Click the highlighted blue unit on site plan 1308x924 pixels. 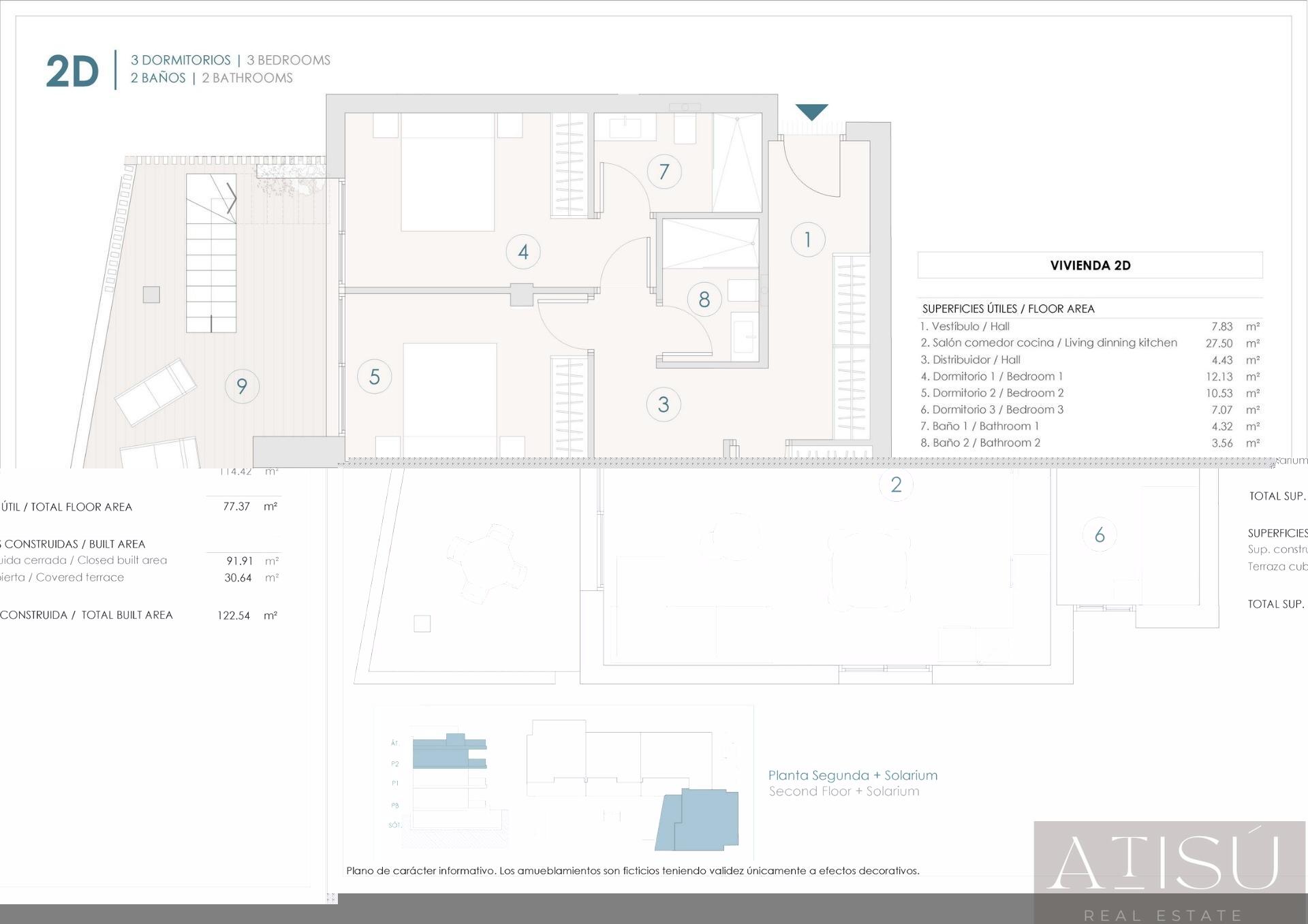697,820
